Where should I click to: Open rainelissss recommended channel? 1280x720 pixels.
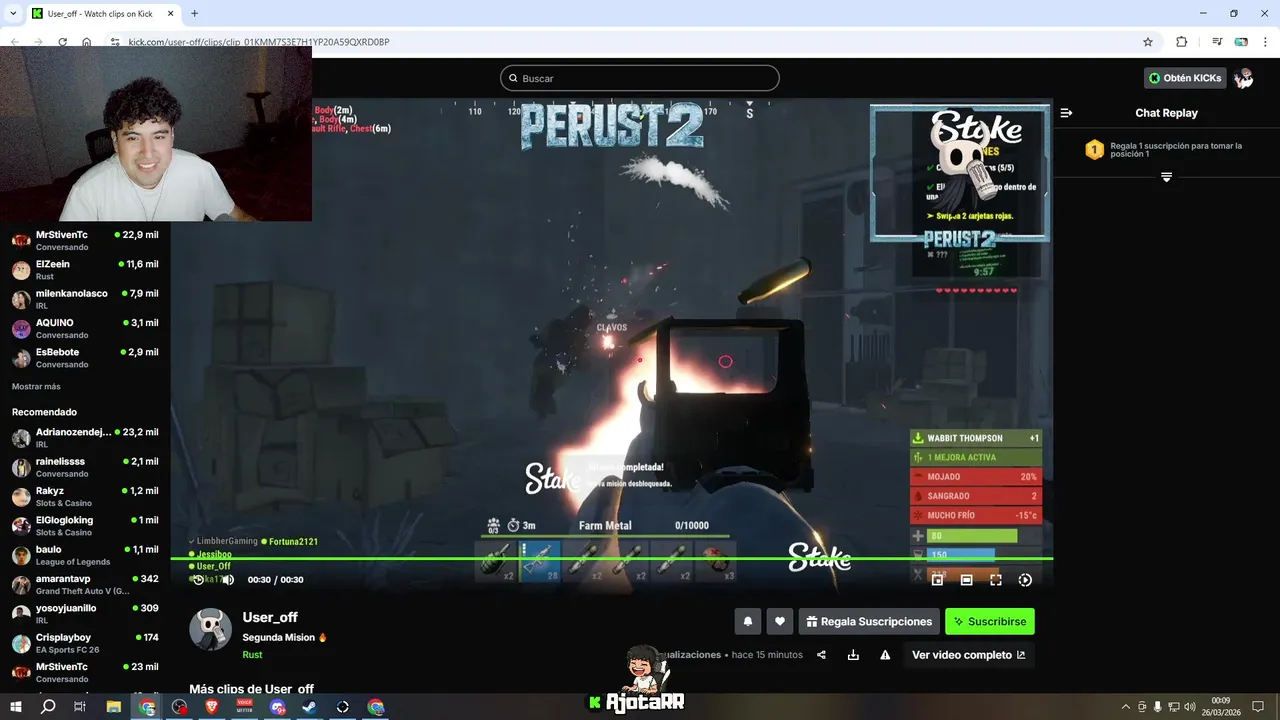coord(85,467)
